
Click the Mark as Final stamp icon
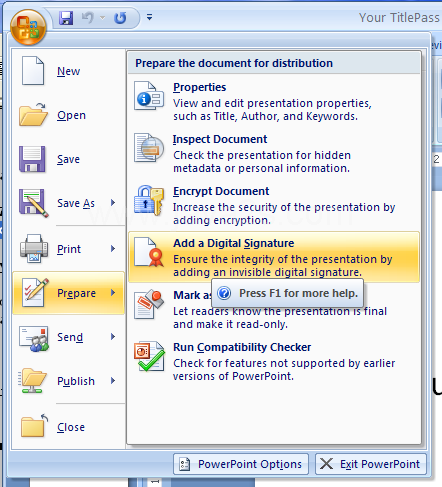tap(149, 304)
